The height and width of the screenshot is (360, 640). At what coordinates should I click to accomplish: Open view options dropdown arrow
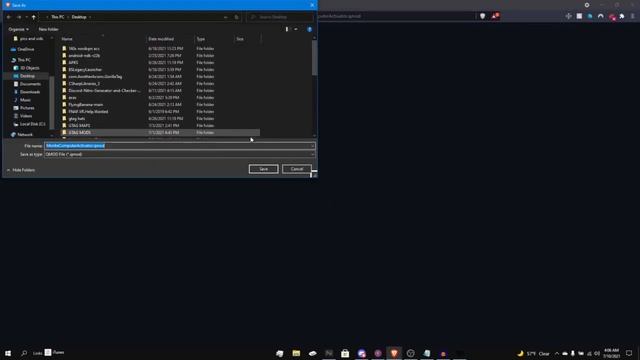pos(296,29)
